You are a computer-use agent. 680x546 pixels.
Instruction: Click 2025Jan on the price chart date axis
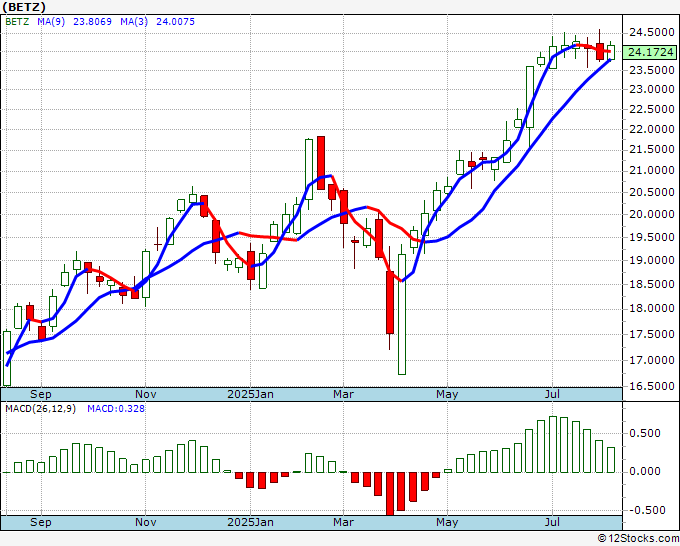click(x=251, y=394)
